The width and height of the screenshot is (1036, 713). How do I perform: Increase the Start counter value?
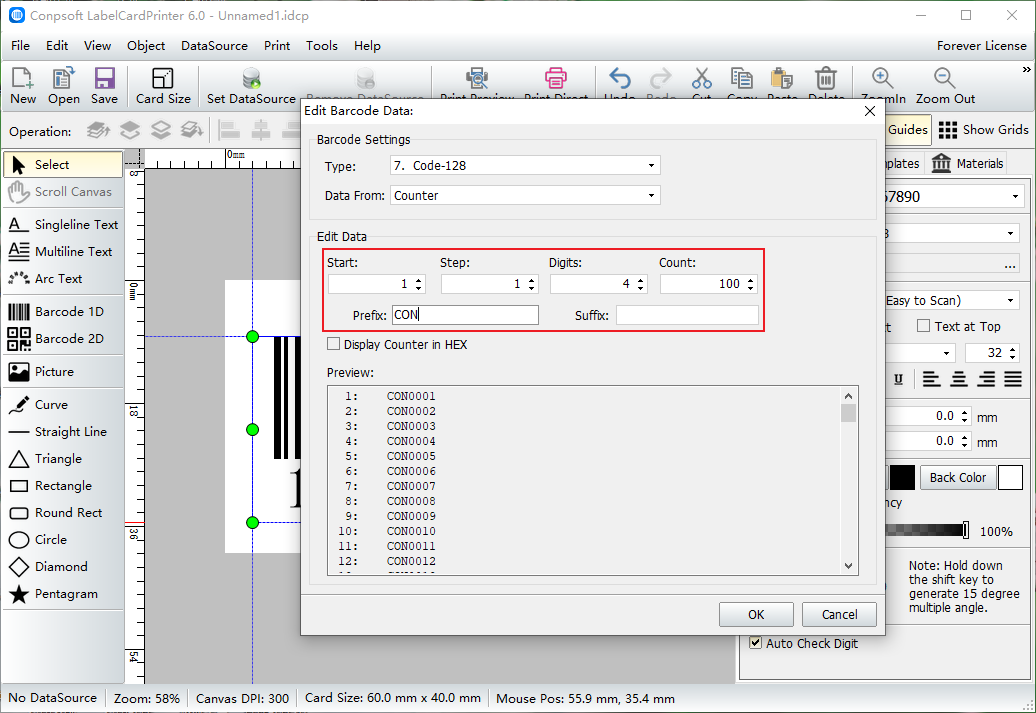[418, 280]
